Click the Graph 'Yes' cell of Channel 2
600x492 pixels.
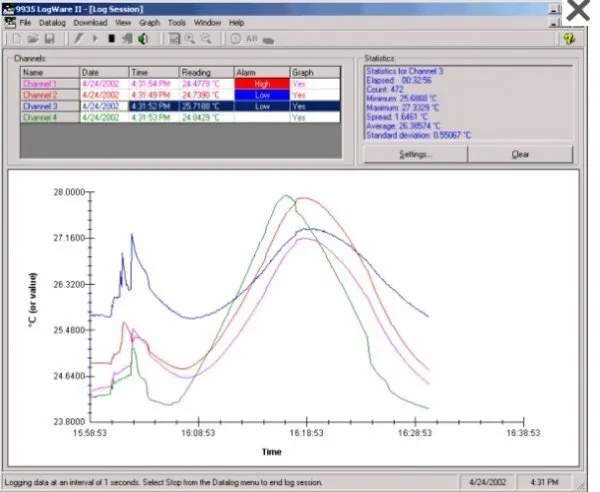315,95
